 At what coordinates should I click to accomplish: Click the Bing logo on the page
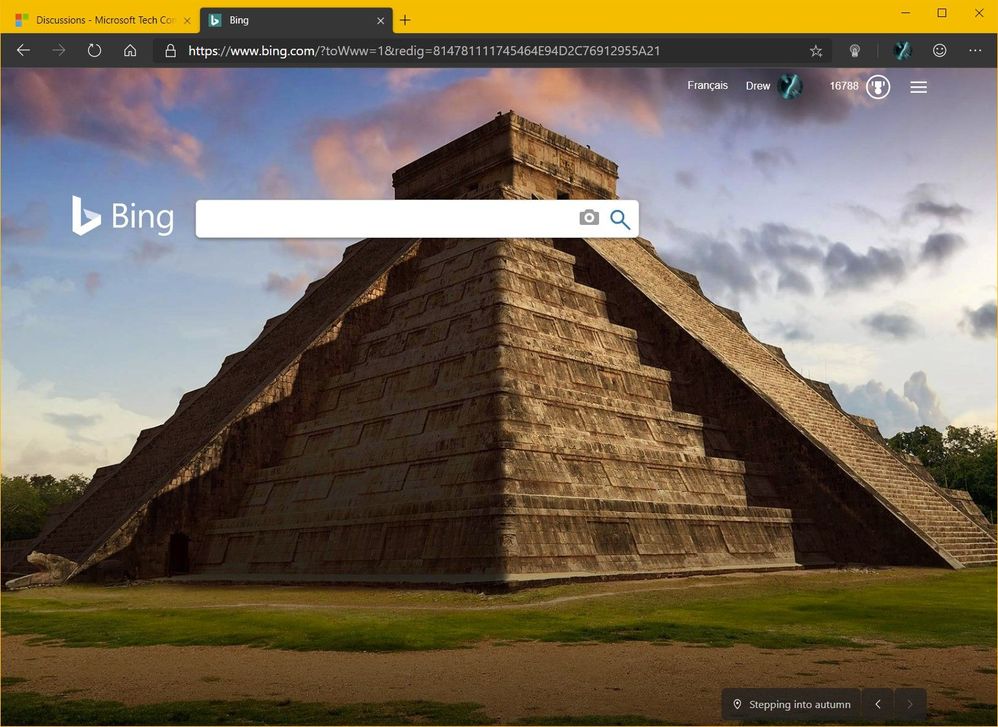(x=123, y=216)
